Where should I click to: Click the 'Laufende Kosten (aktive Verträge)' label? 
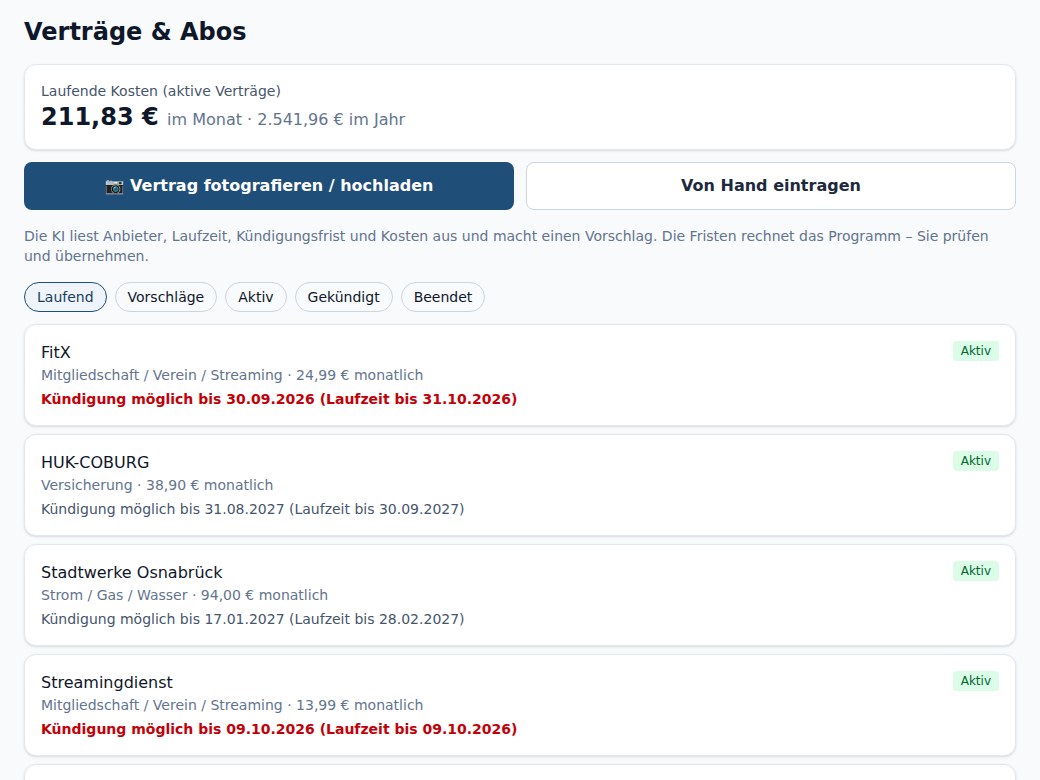161,92
